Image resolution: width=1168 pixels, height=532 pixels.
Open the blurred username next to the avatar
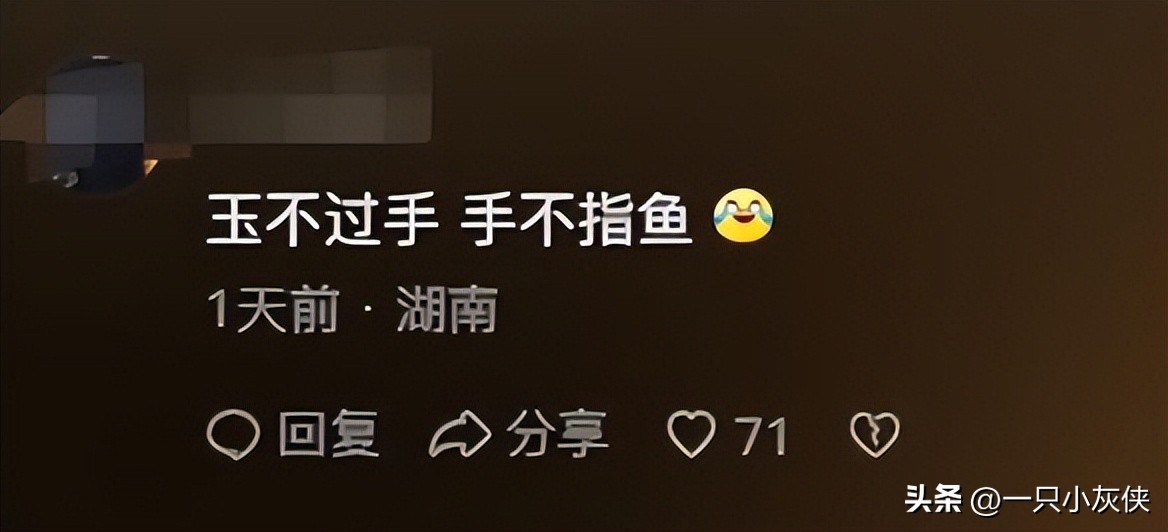point(309,95)
